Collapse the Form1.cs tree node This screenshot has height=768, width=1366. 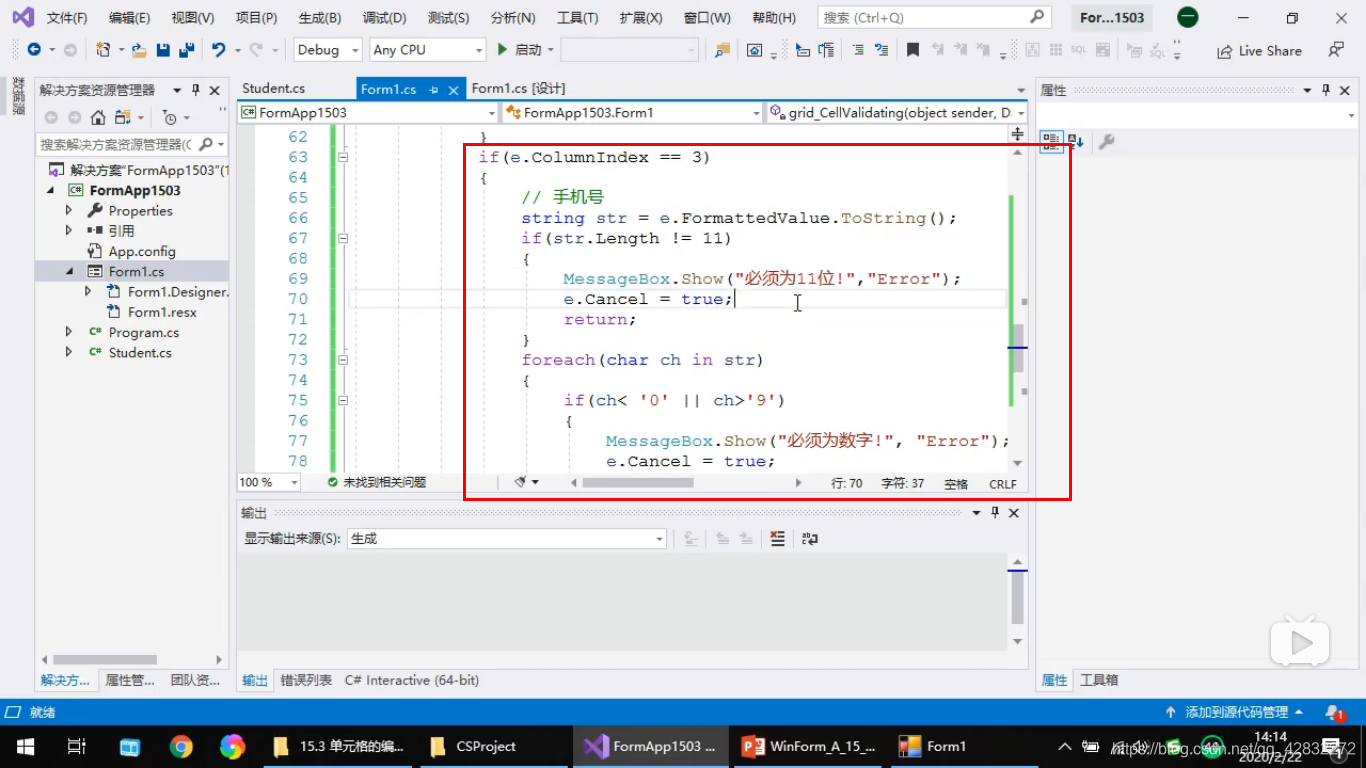click(x=68, y=271)
